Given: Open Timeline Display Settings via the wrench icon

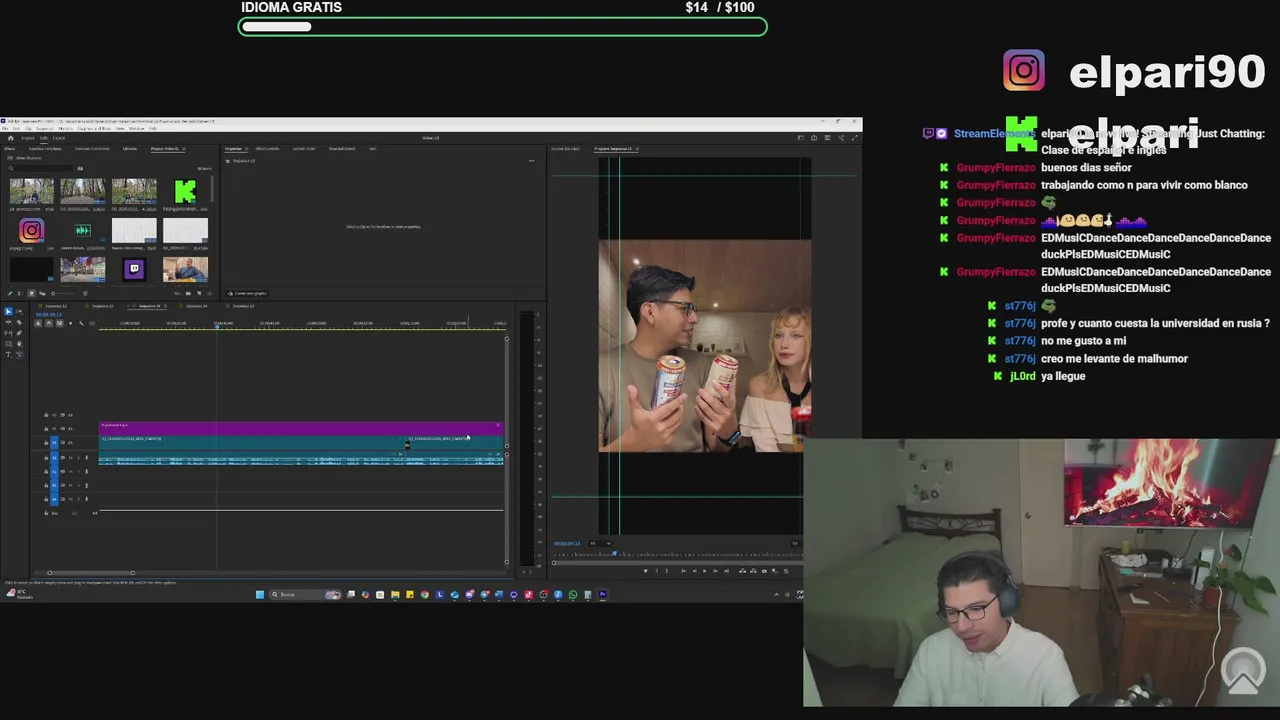Looking at the screenshot, I should coord(81,323).
